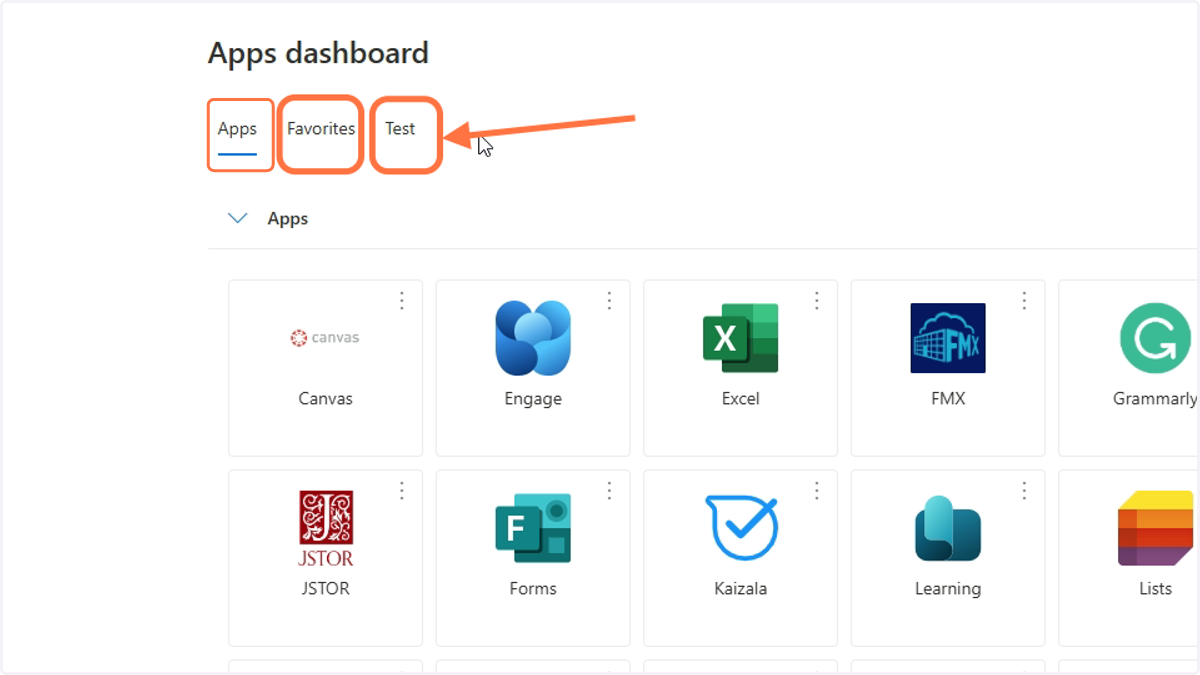Open the Excel app icon
1200x675 pixels.
click(x=740, y=338)
